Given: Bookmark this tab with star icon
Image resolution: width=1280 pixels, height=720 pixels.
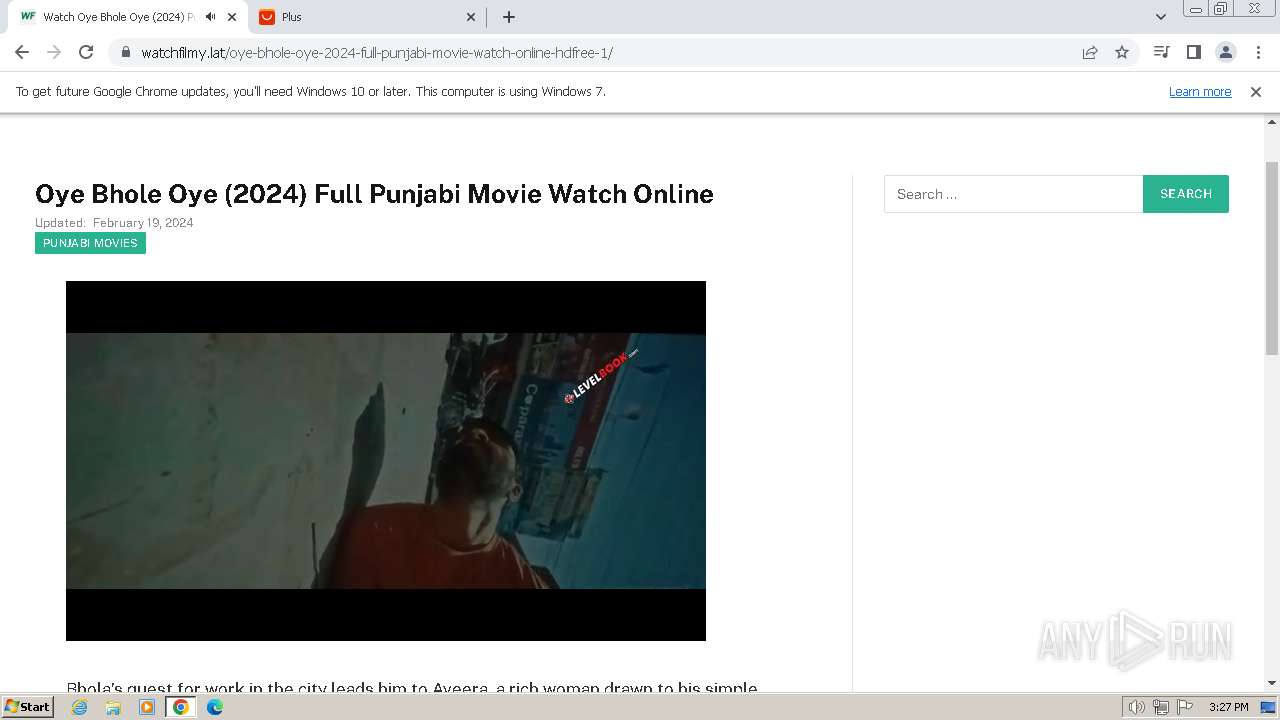Looking at the screenshot, I should click(x=1122, y=52).
